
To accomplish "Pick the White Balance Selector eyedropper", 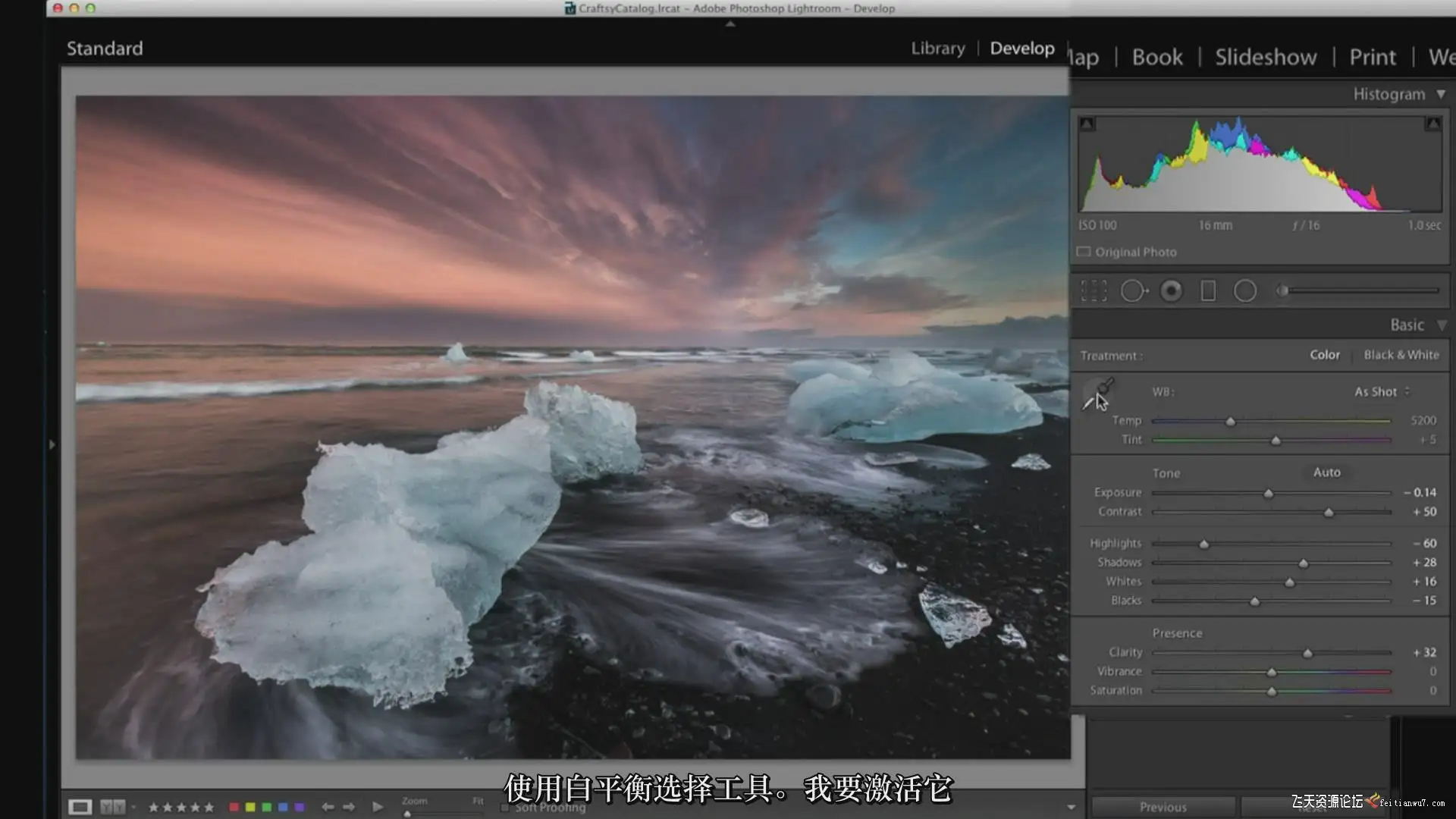I will click(x=1097, y=395).
